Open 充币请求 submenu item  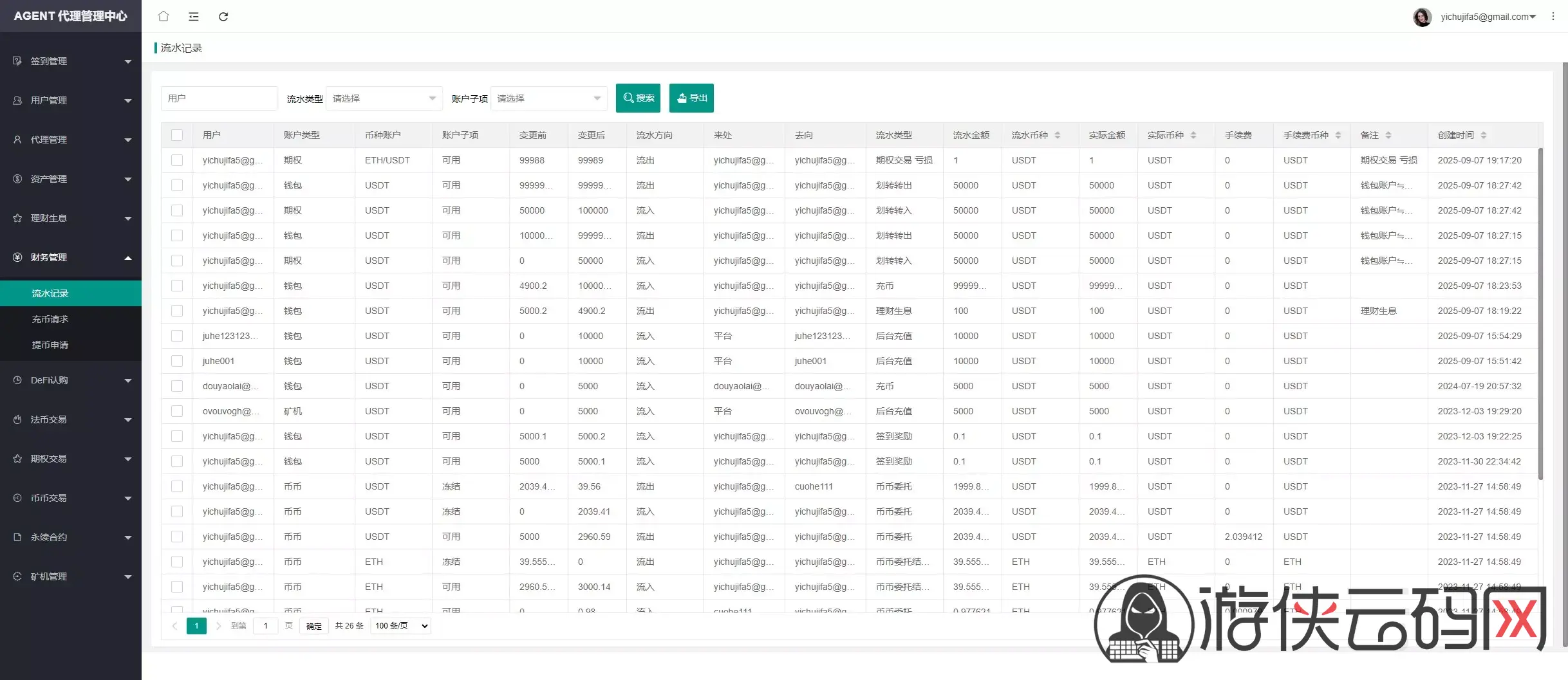coord(50,319)
